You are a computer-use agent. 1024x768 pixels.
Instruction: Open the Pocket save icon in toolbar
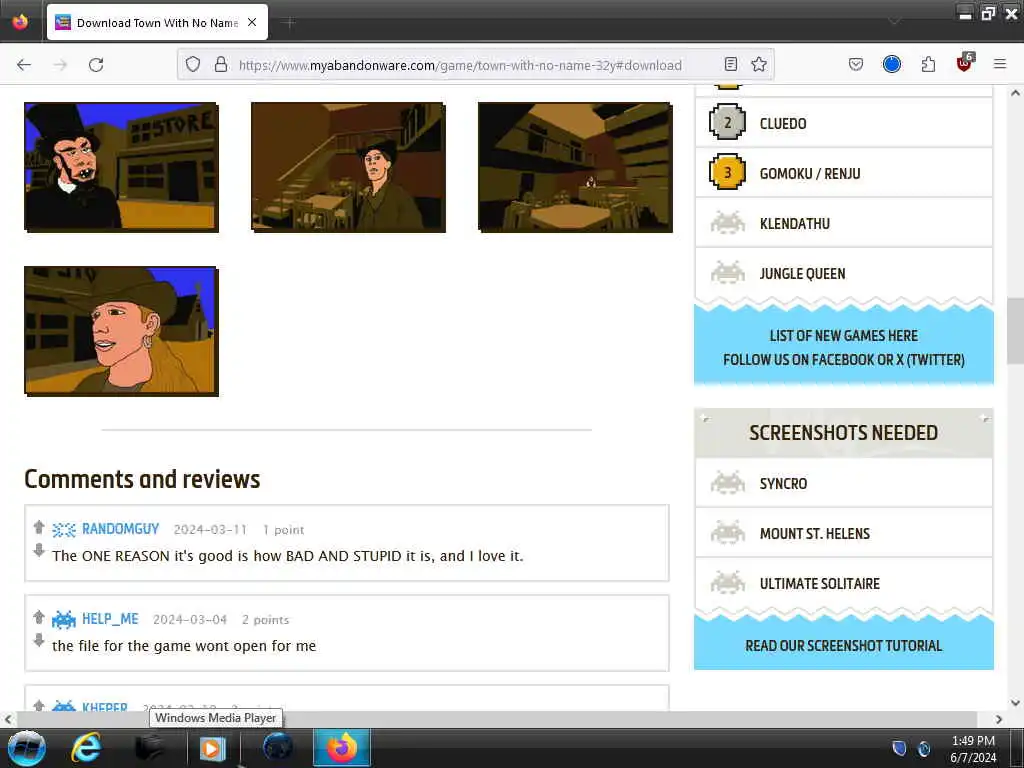(856, 64)
